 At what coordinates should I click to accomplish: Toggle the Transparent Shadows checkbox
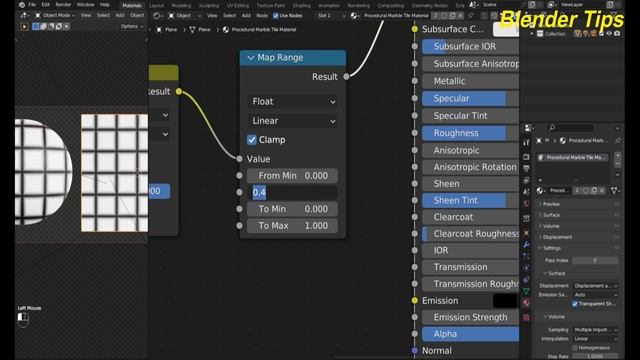[575, 304]
